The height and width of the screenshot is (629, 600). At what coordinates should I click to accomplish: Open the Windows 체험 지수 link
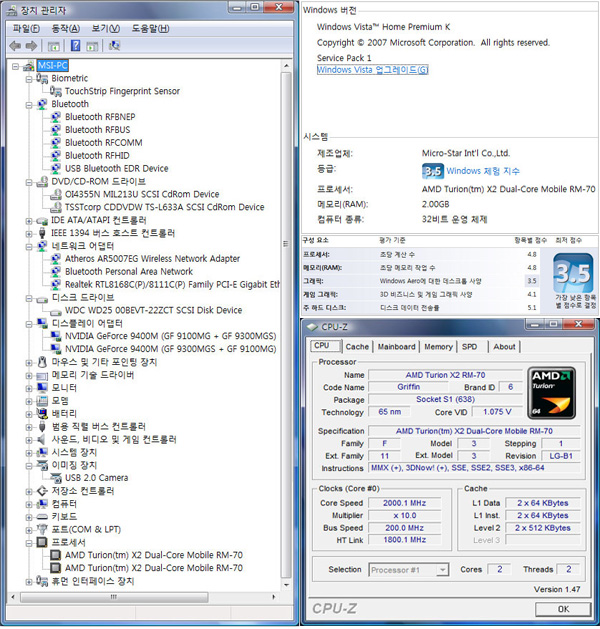pos(483,171)
